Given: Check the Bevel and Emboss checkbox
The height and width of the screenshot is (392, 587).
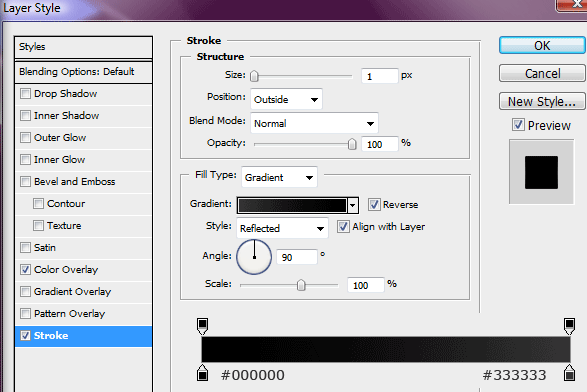Looking at the screenshot, I should [25, 182].
